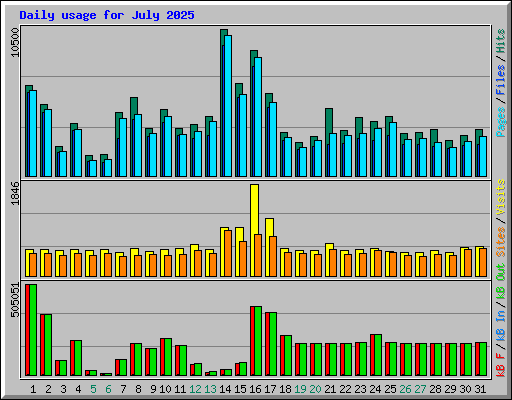Image resolution: width=512 pixels, height=400 pixels.
Task: Click the cyan pages bar for day 21
Action: pos(333,155)
